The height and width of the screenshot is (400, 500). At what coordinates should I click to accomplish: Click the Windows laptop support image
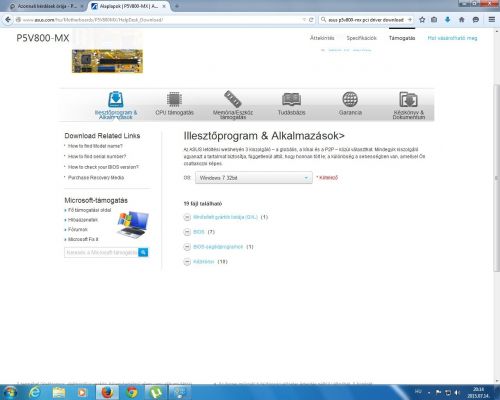(x=133, y=224)
